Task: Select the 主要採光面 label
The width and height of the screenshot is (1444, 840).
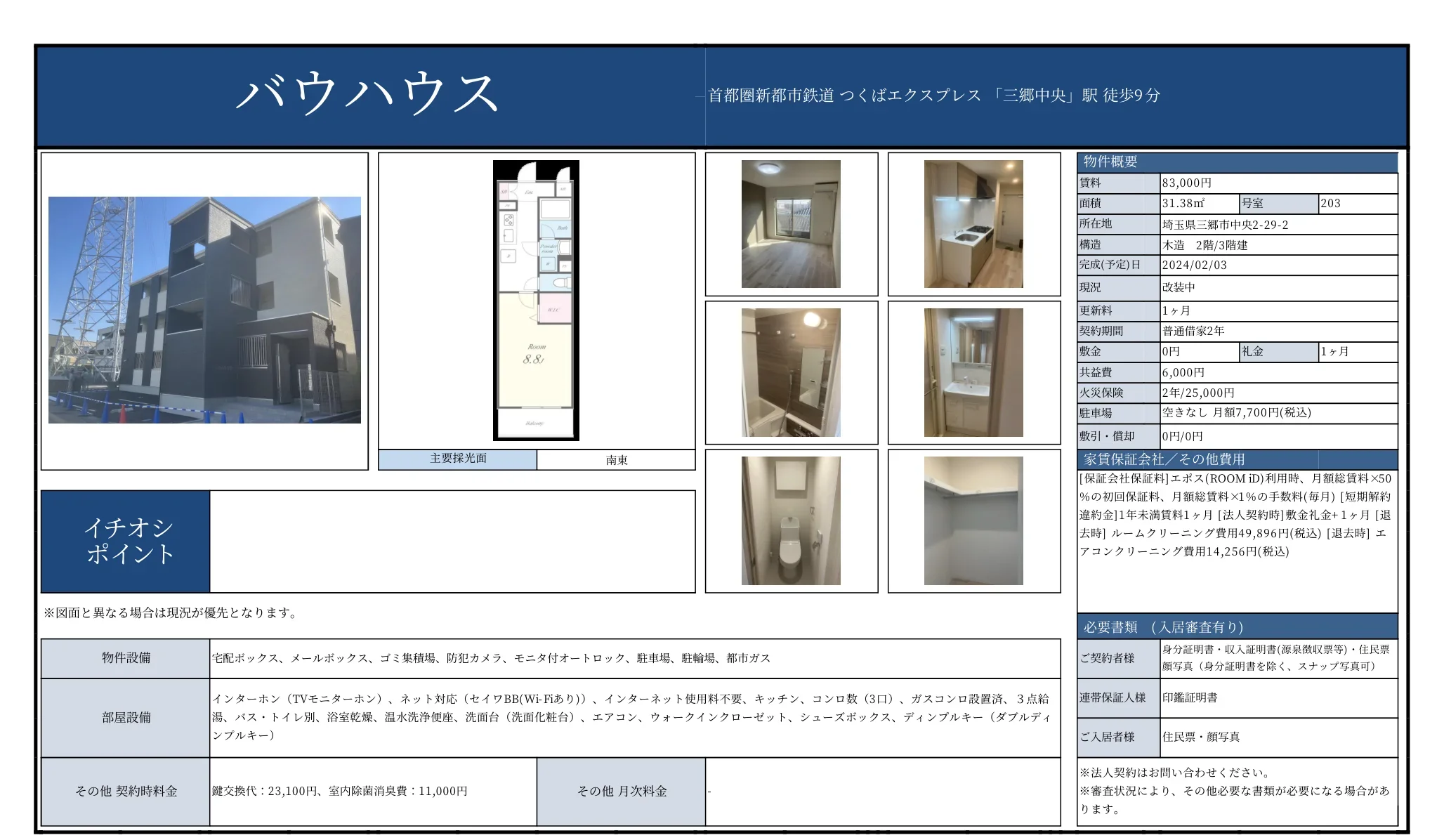Action: point(457,460)
